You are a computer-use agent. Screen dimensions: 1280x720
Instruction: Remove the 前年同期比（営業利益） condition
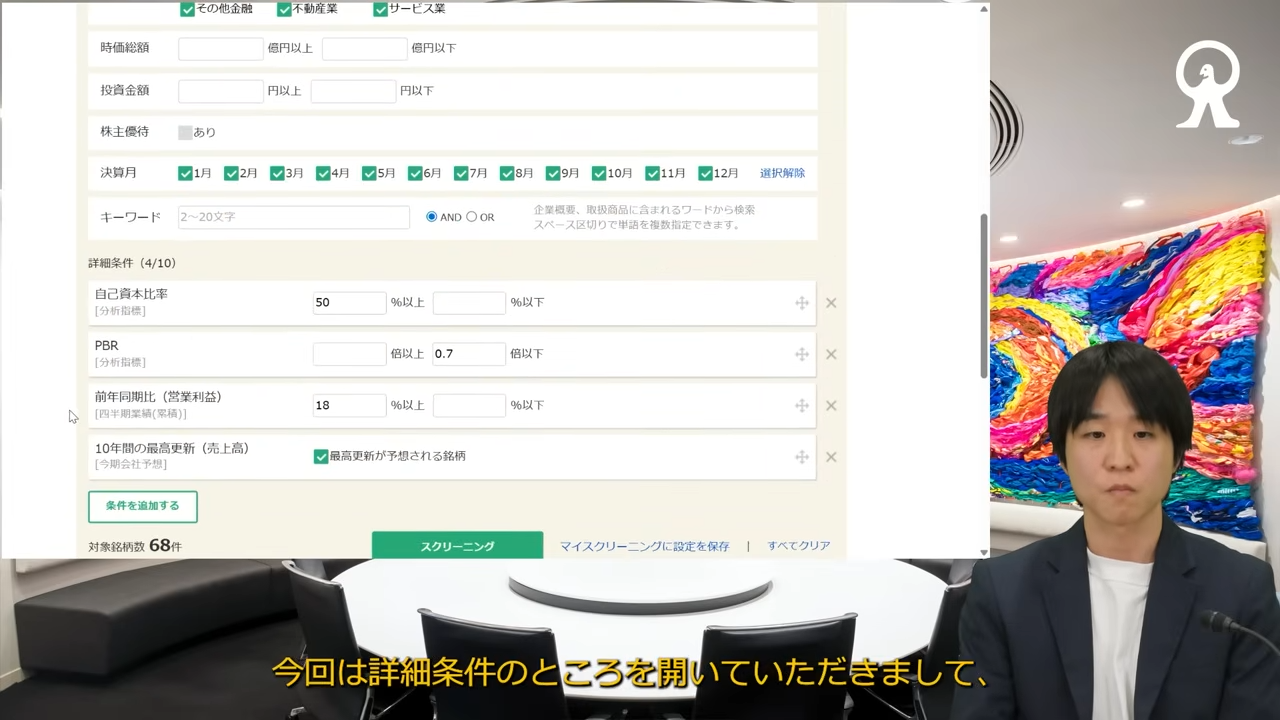tap(831, 406)
